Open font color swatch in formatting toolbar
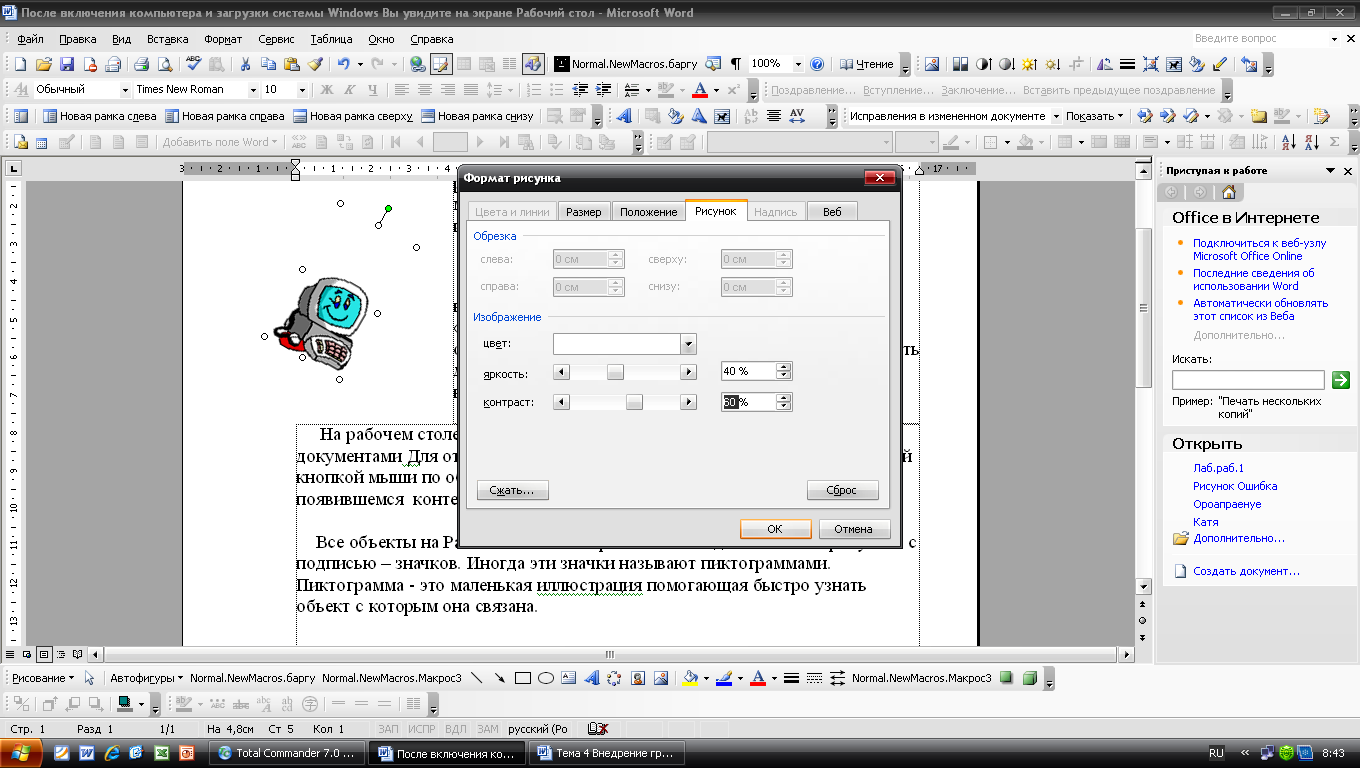Screen dimensions: 1360x768 click(700, 89)
